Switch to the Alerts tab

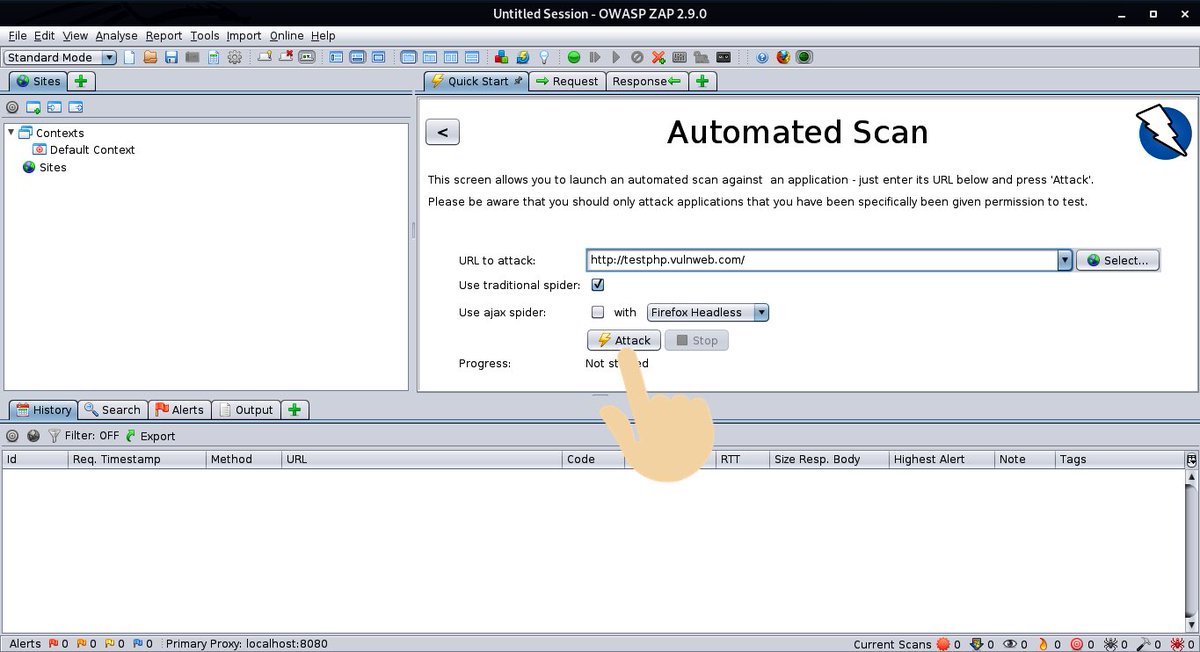click(179, 409)
